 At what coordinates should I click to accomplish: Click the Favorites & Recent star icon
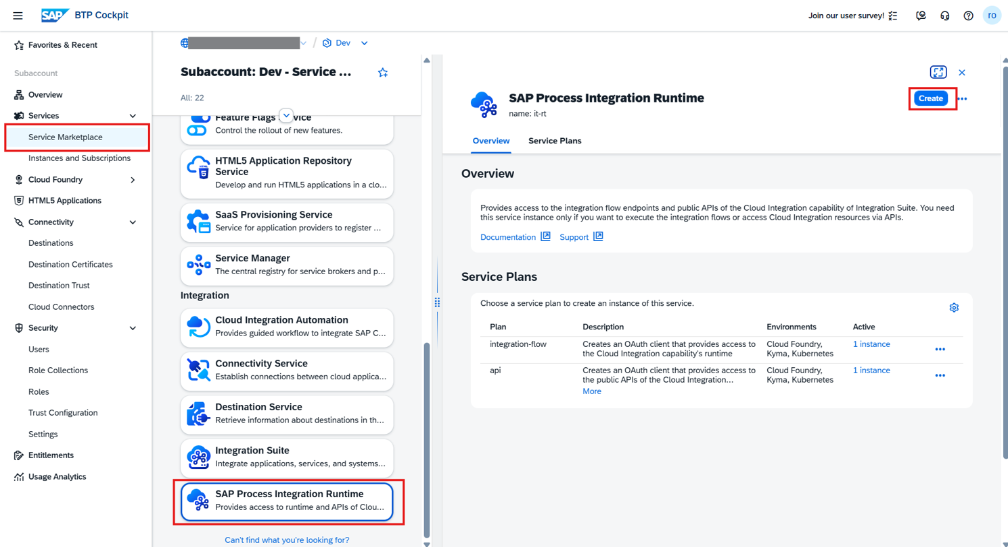[19, 45]
